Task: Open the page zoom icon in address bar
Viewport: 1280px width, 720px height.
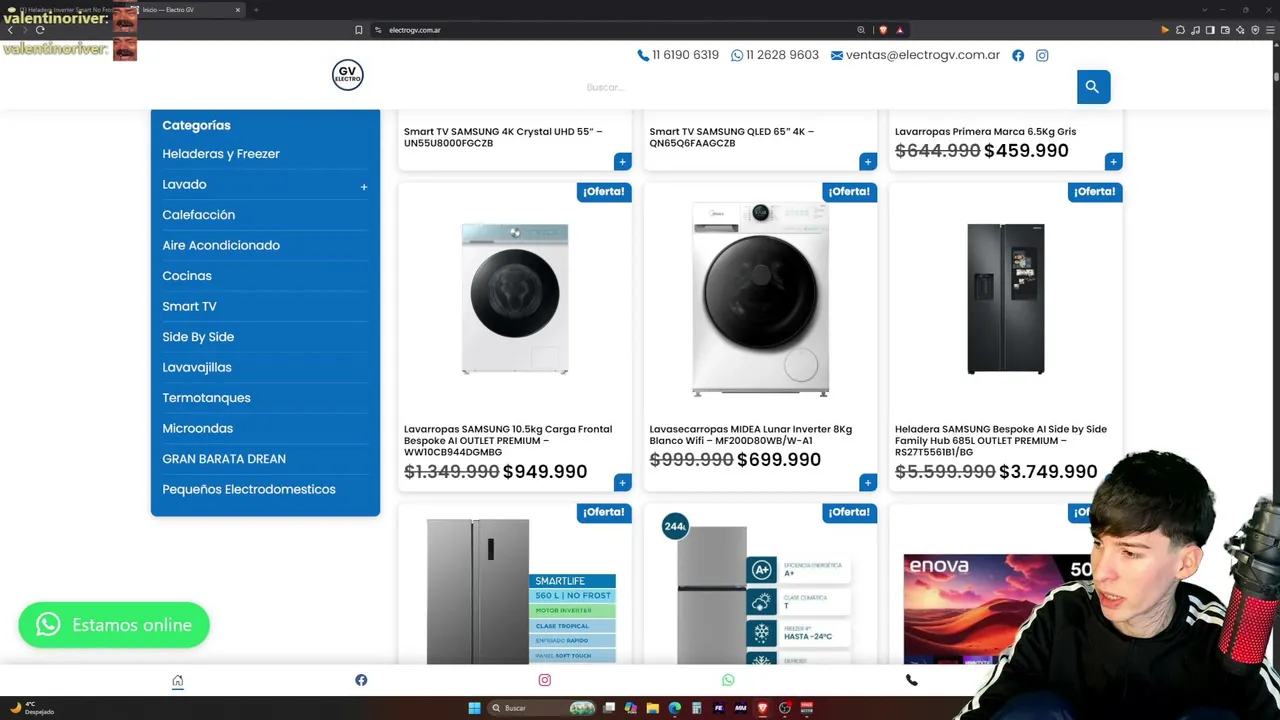Action: [861, 30]
